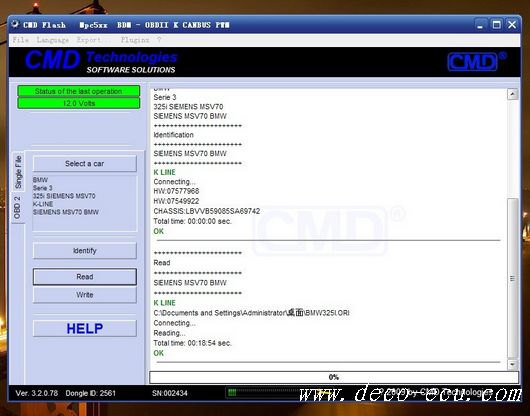Click Serie 3 in the log
The image size is (530, 416).
(x=165, y=97)
